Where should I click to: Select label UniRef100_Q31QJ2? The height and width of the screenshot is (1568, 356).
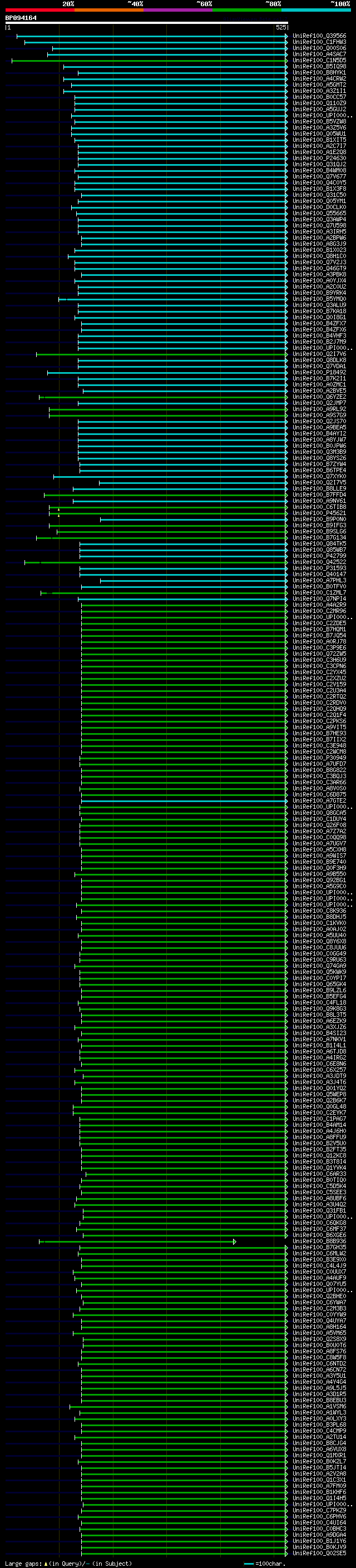[x=319, y=164]
